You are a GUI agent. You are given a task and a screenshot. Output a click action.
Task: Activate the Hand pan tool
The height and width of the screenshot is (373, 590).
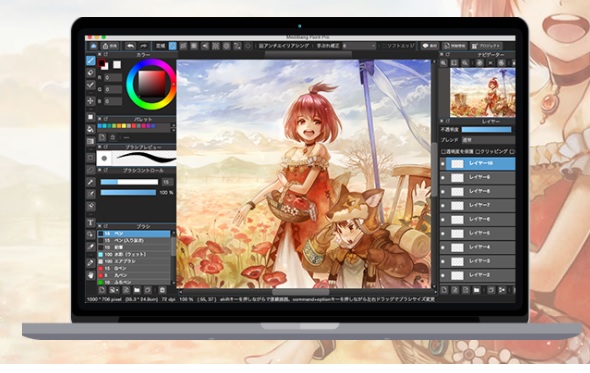point(91,275)
